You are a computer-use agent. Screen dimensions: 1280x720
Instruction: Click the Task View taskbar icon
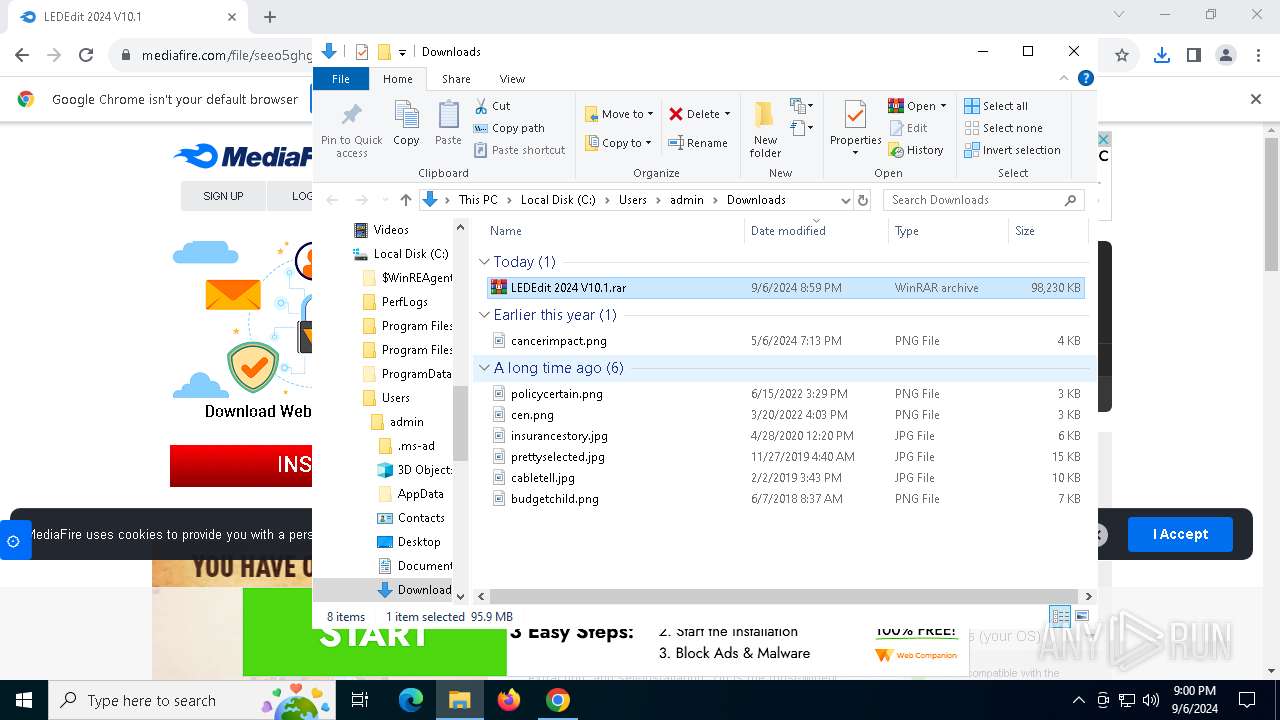click(361, 700)
